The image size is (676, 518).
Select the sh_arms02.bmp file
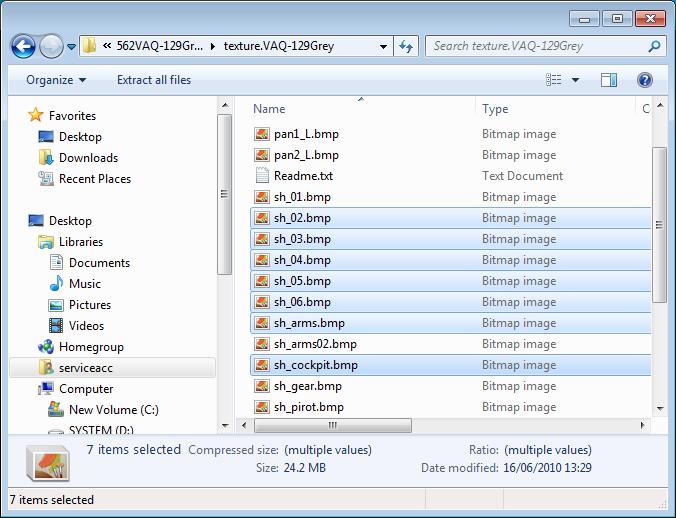coord(314,344)
